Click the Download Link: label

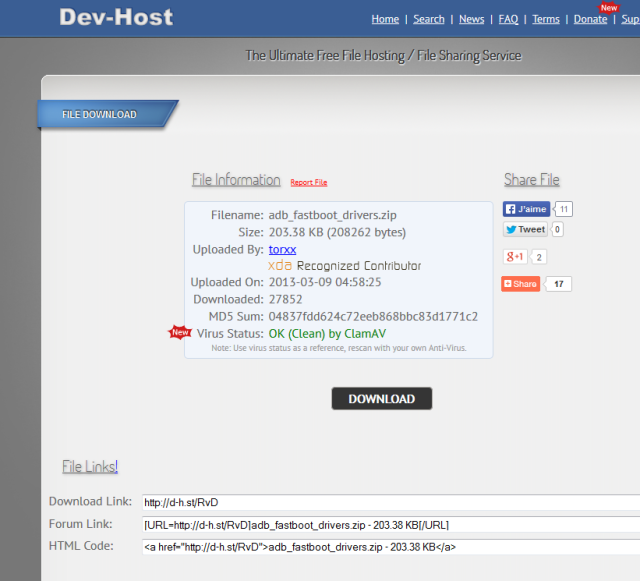[90, 501]
